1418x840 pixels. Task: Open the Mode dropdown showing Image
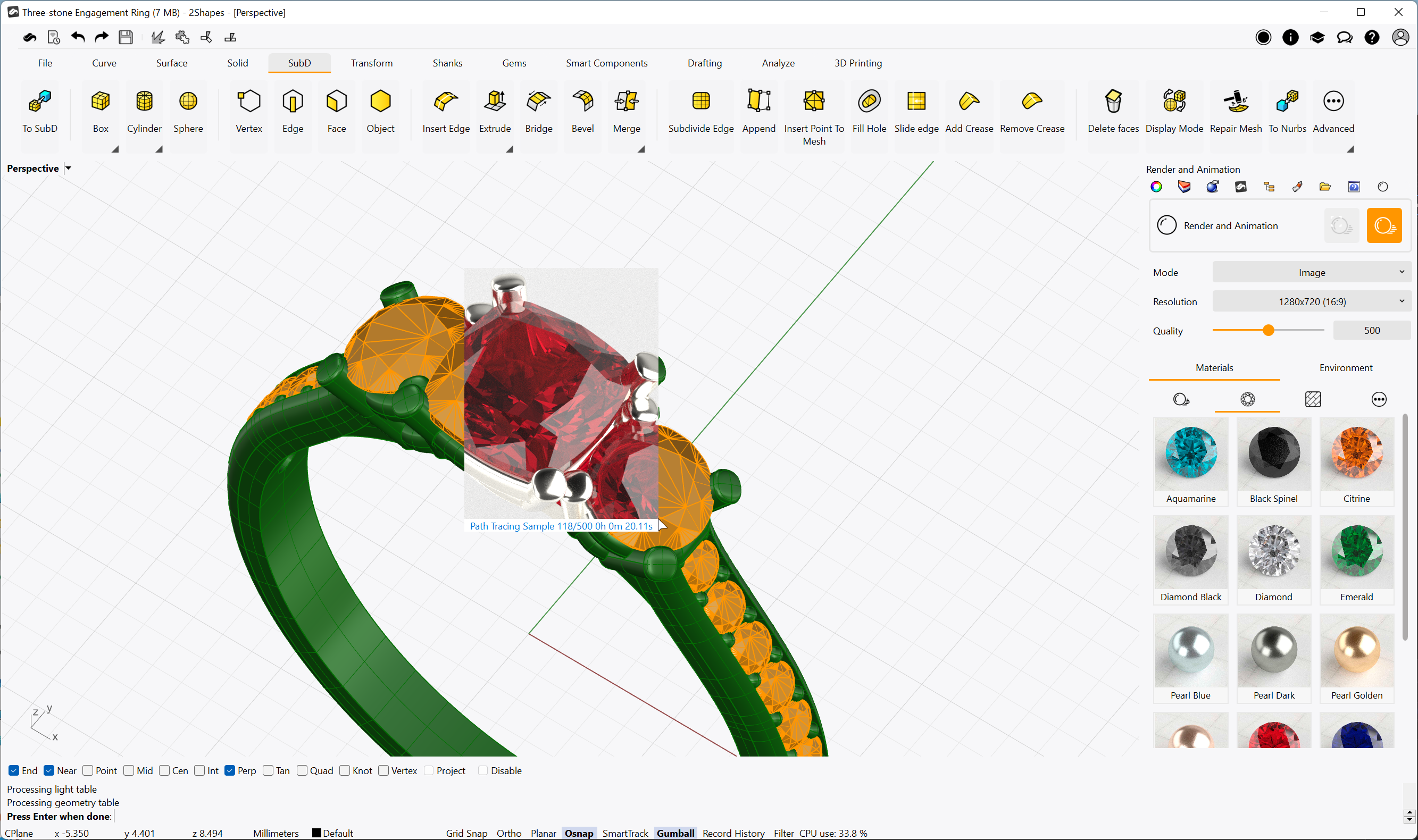pyautogui.click(x=1311, y=272)
